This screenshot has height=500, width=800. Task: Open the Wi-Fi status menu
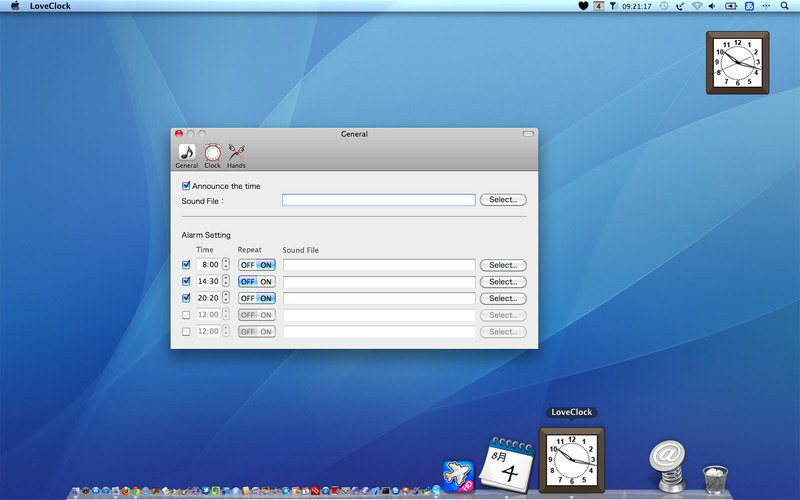coord(697,6)
